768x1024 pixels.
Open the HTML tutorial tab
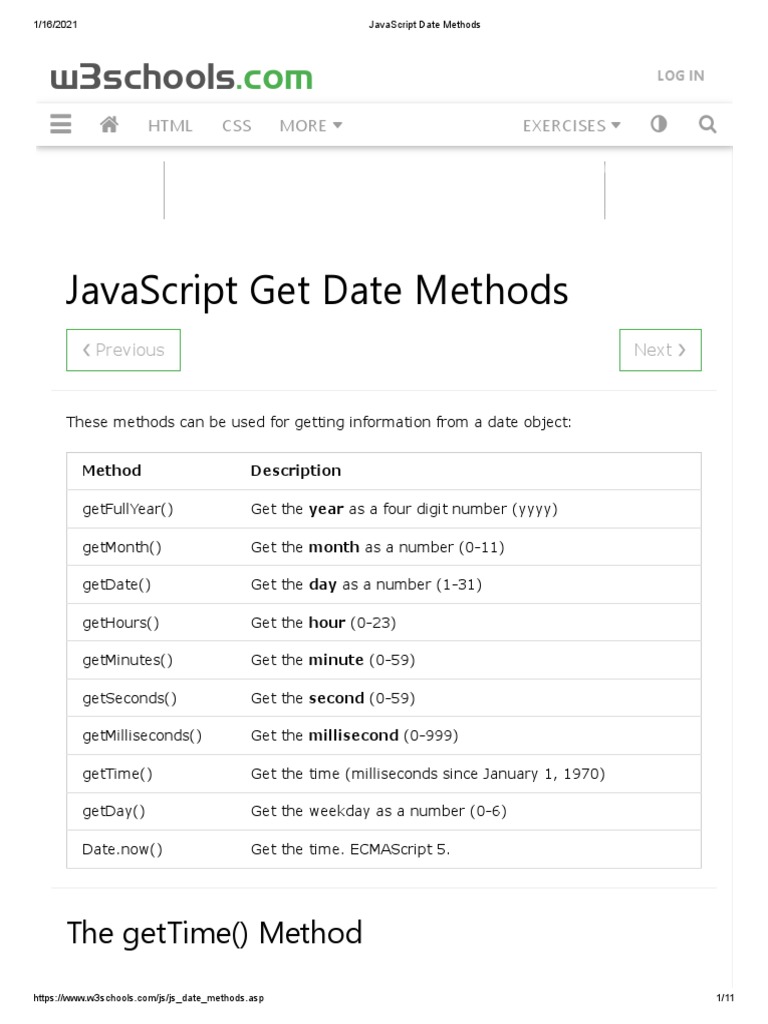(x=170, y=125)
